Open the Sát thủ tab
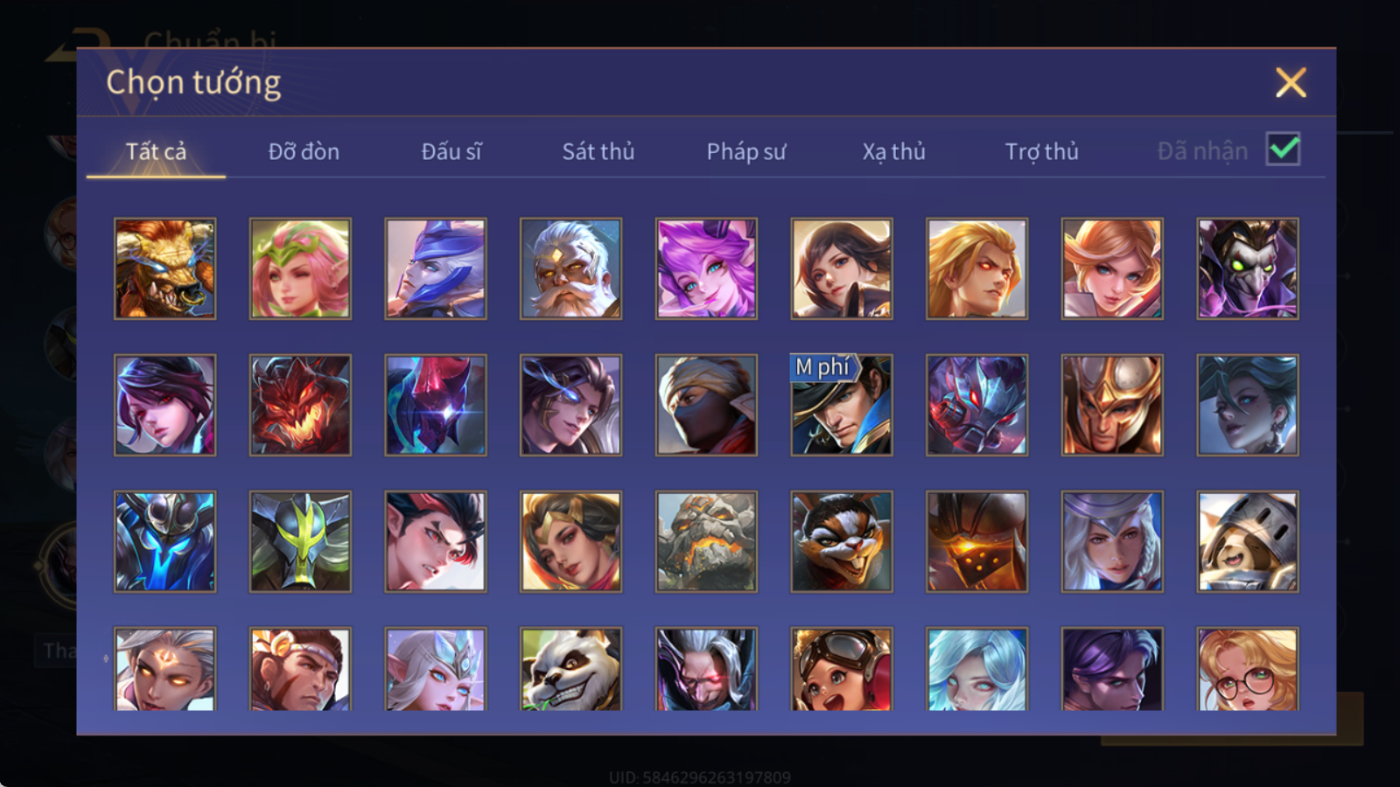The width and height of the screenshot is (1400, 787). click(598, 152)
